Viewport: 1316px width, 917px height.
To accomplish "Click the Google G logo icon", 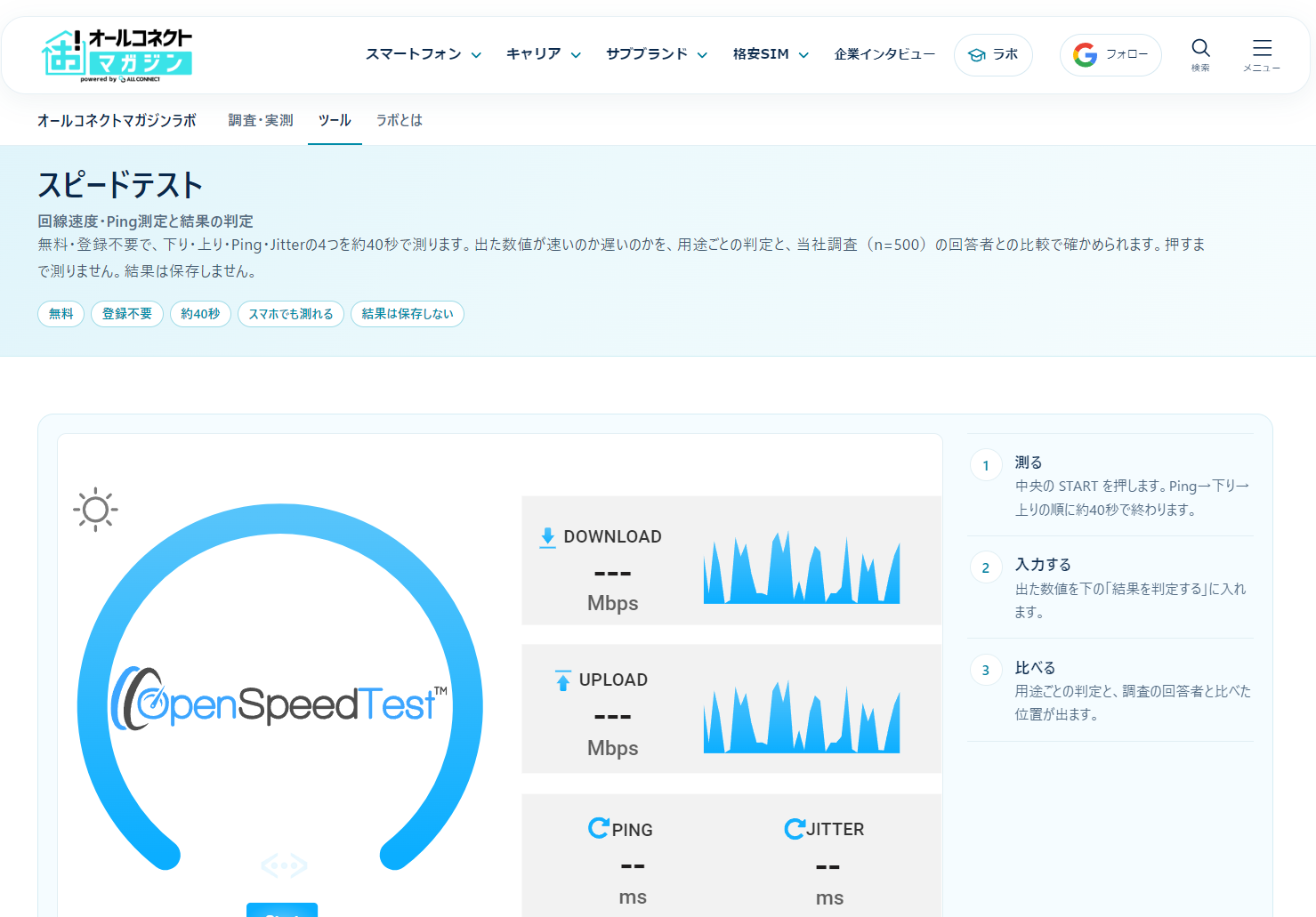I will [x=1085, y=55].
